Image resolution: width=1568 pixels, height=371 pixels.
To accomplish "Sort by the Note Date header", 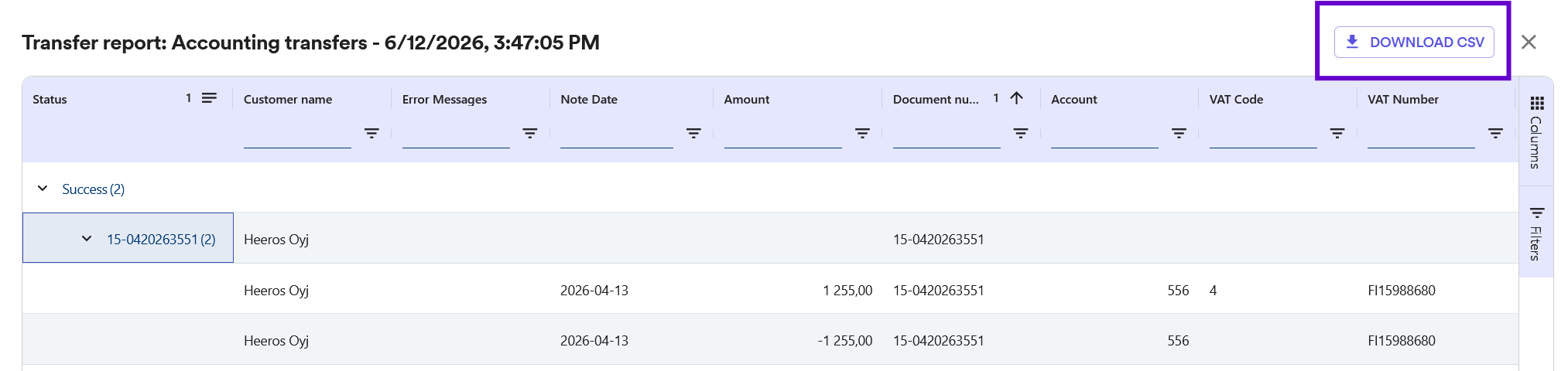I will (589, 99).
